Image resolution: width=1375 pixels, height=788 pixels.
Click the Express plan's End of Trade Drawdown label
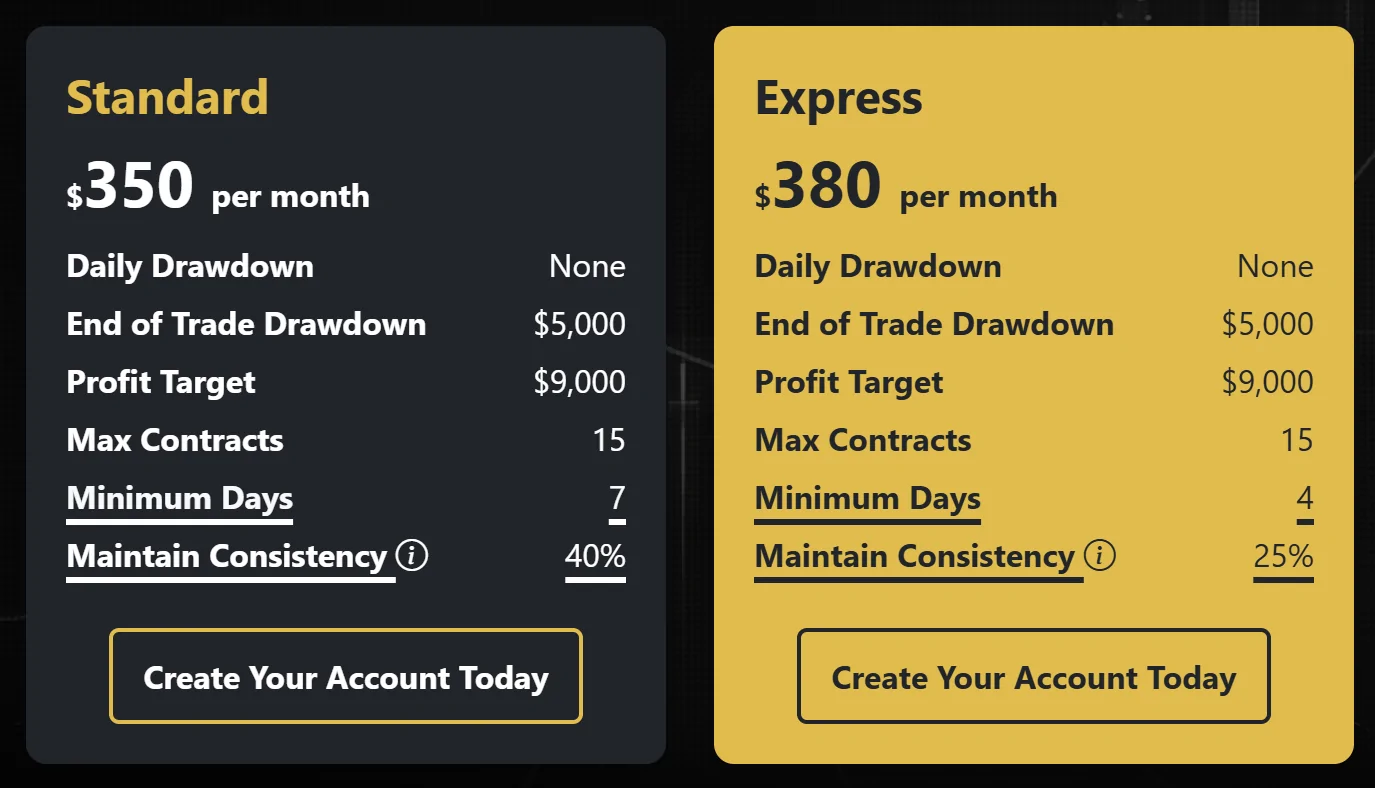coord(934,324)
